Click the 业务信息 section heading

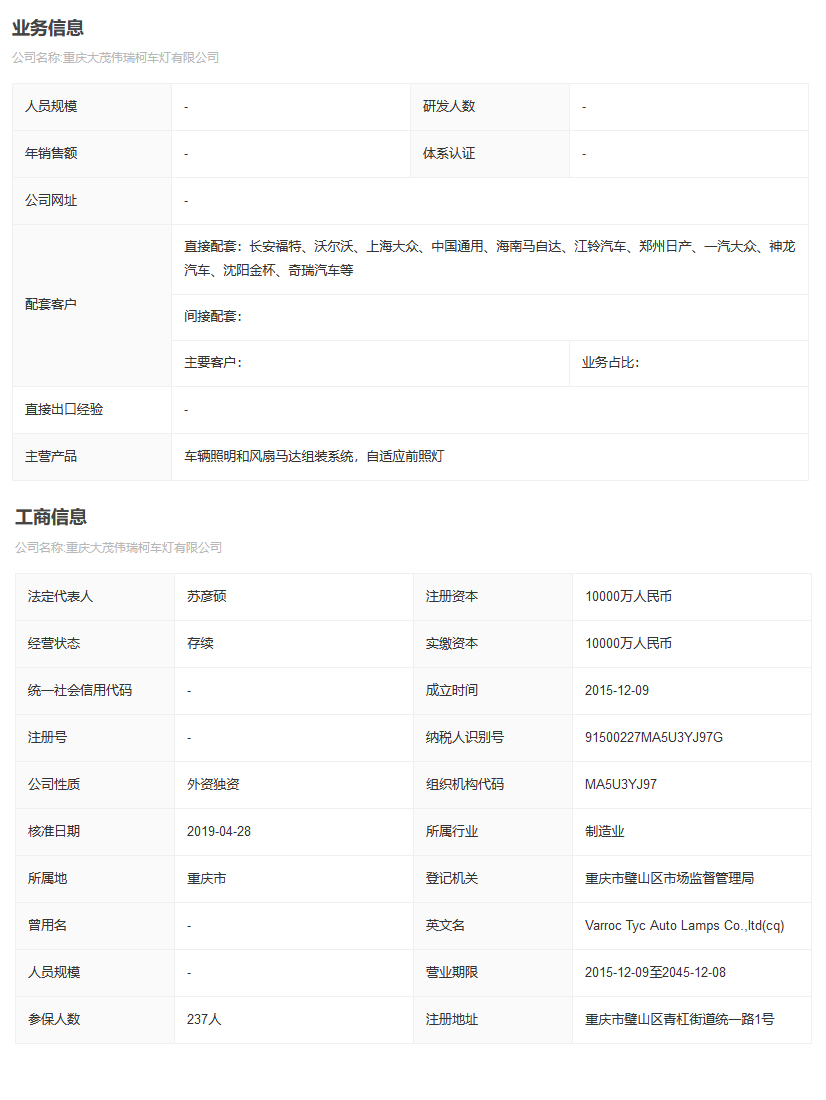click(48, 27)
